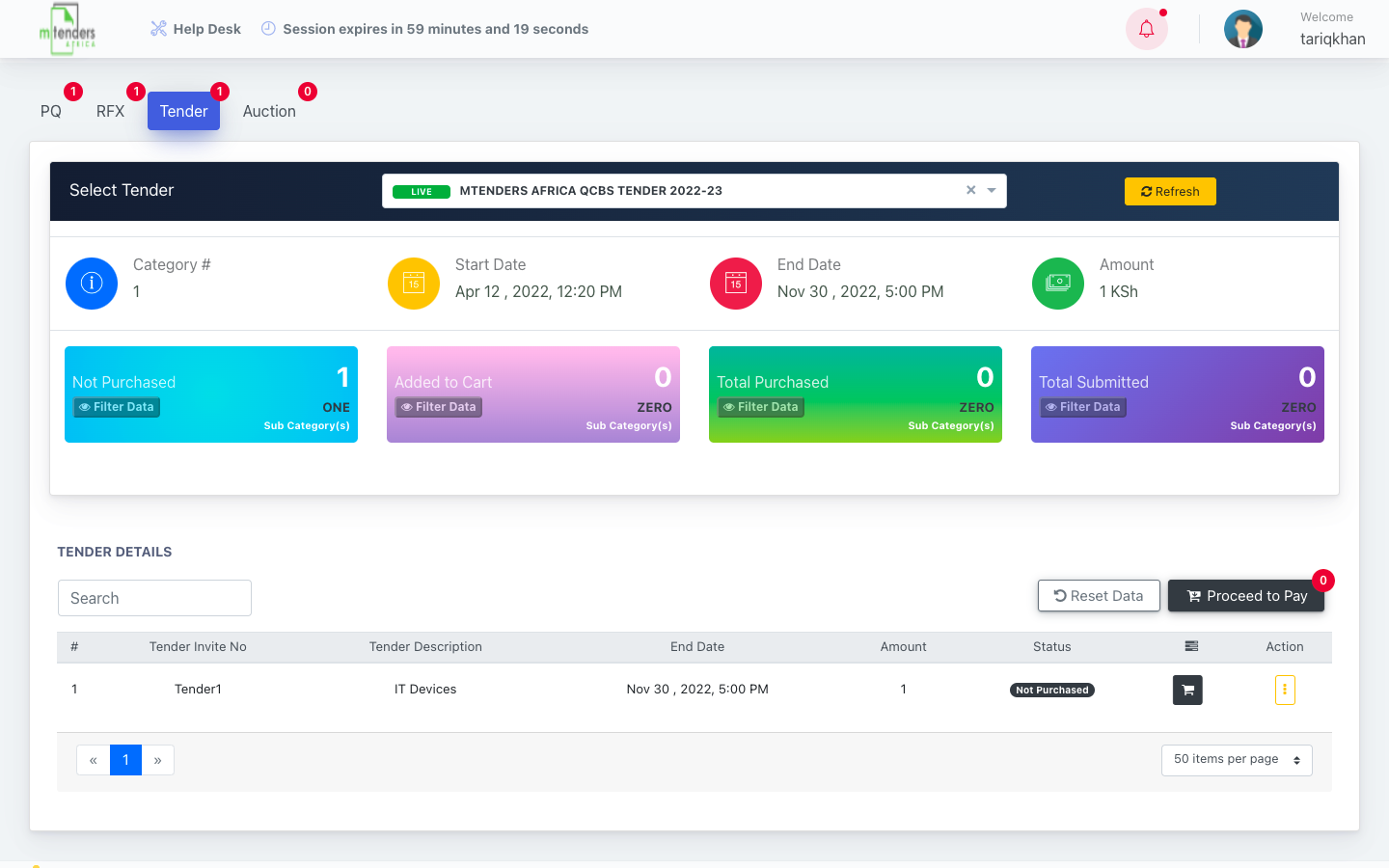Focus the tender Search field
The height and width of the screenshot is (868, 1389).
[154, 598]
